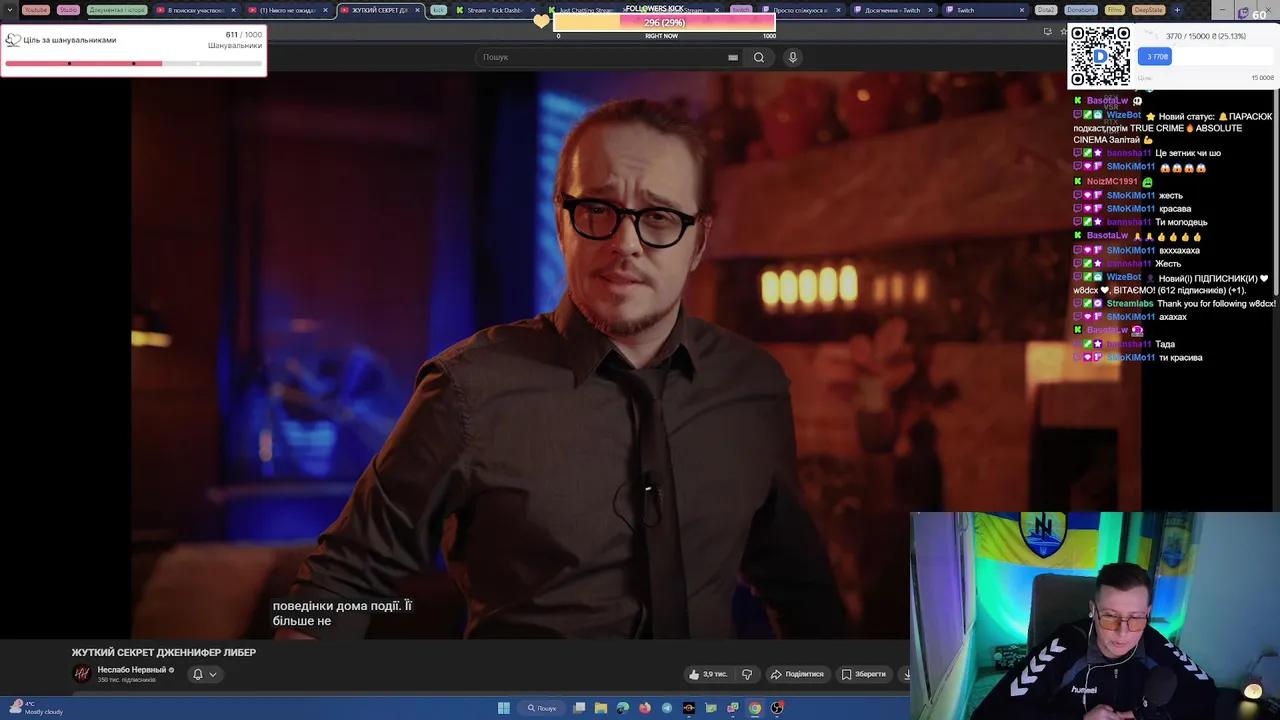Click chat message 'ти красива'
The width and height of the screenshot is (1280, 720).
[1181, 357]
